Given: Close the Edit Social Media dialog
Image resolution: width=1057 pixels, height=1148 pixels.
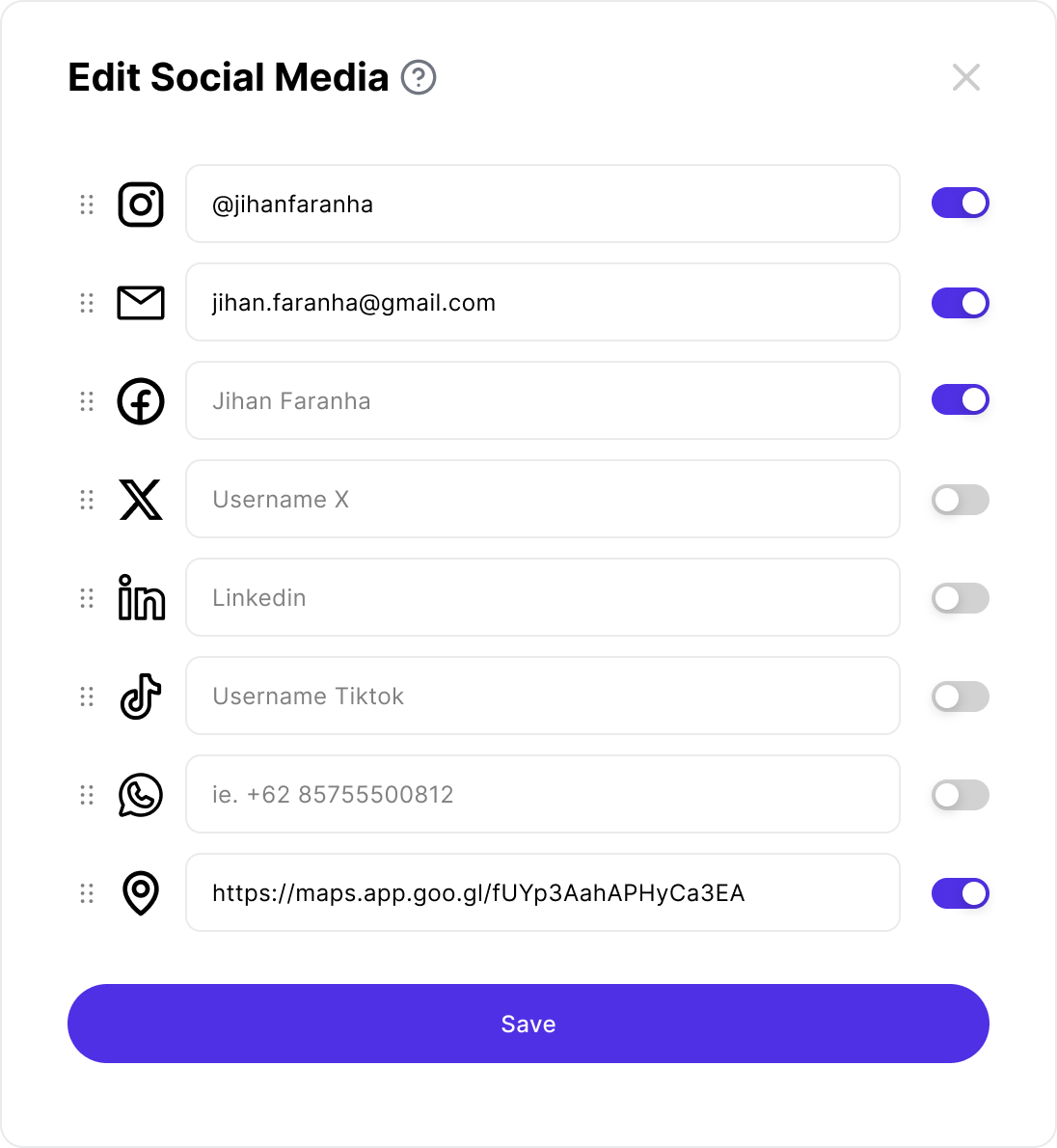Looking at the screenshot, I should click(965, 77).
